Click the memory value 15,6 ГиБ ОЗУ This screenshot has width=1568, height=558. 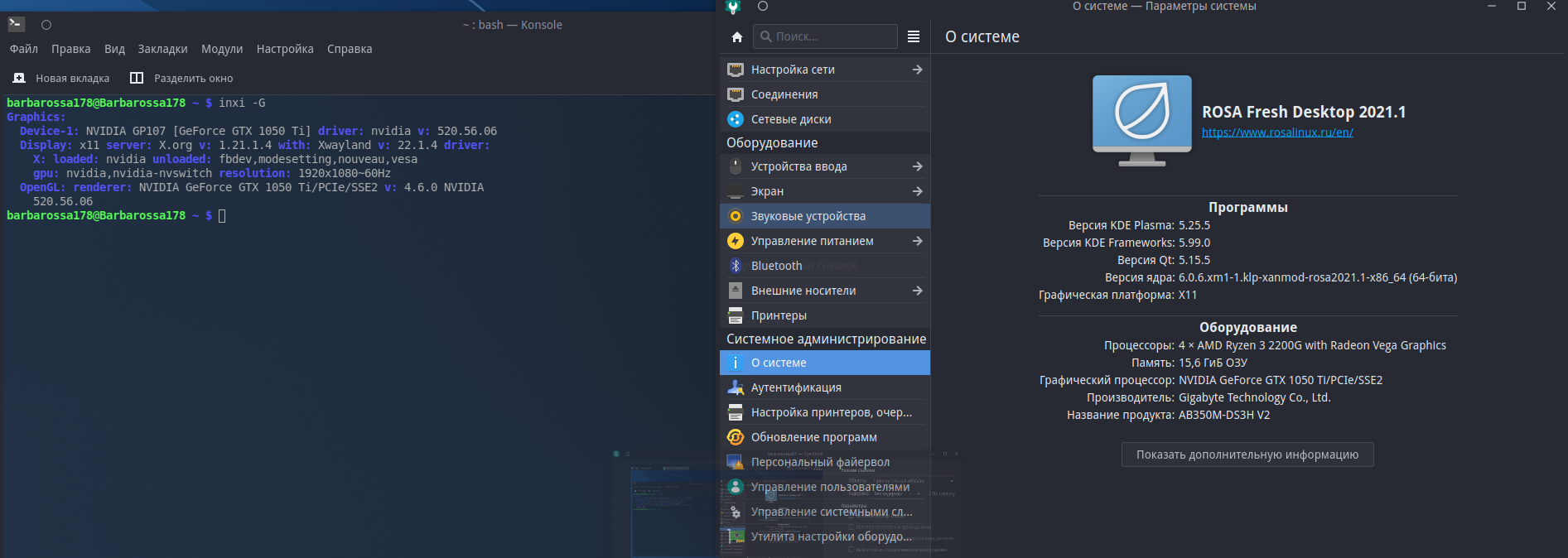click(x=1213, y=363)
